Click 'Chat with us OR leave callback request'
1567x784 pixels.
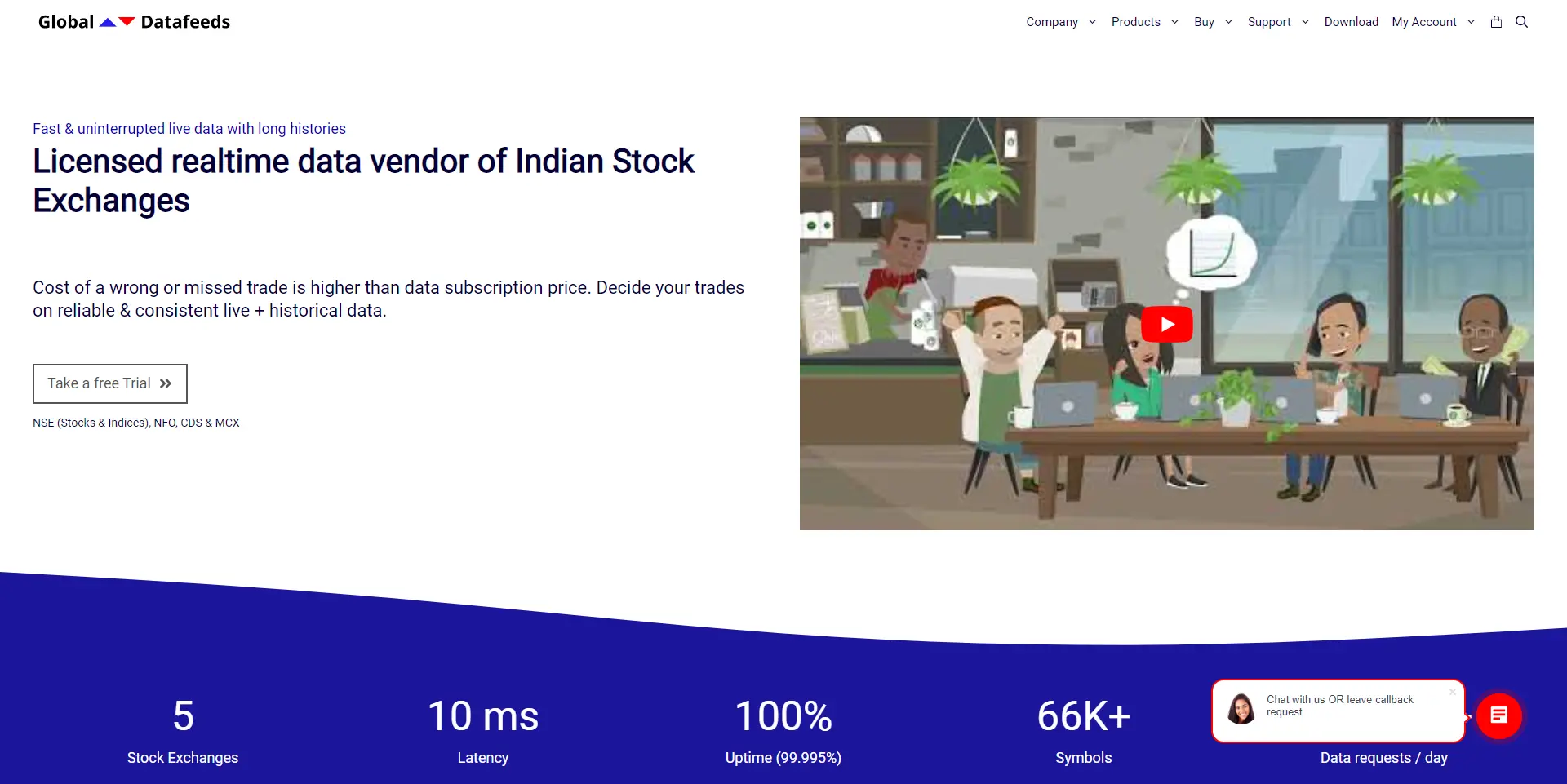1339,706
